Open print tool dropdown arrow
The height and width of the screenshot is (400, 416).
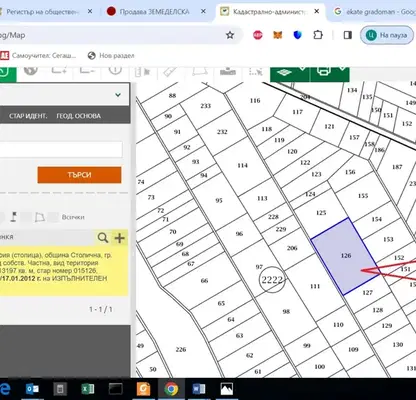342,68
